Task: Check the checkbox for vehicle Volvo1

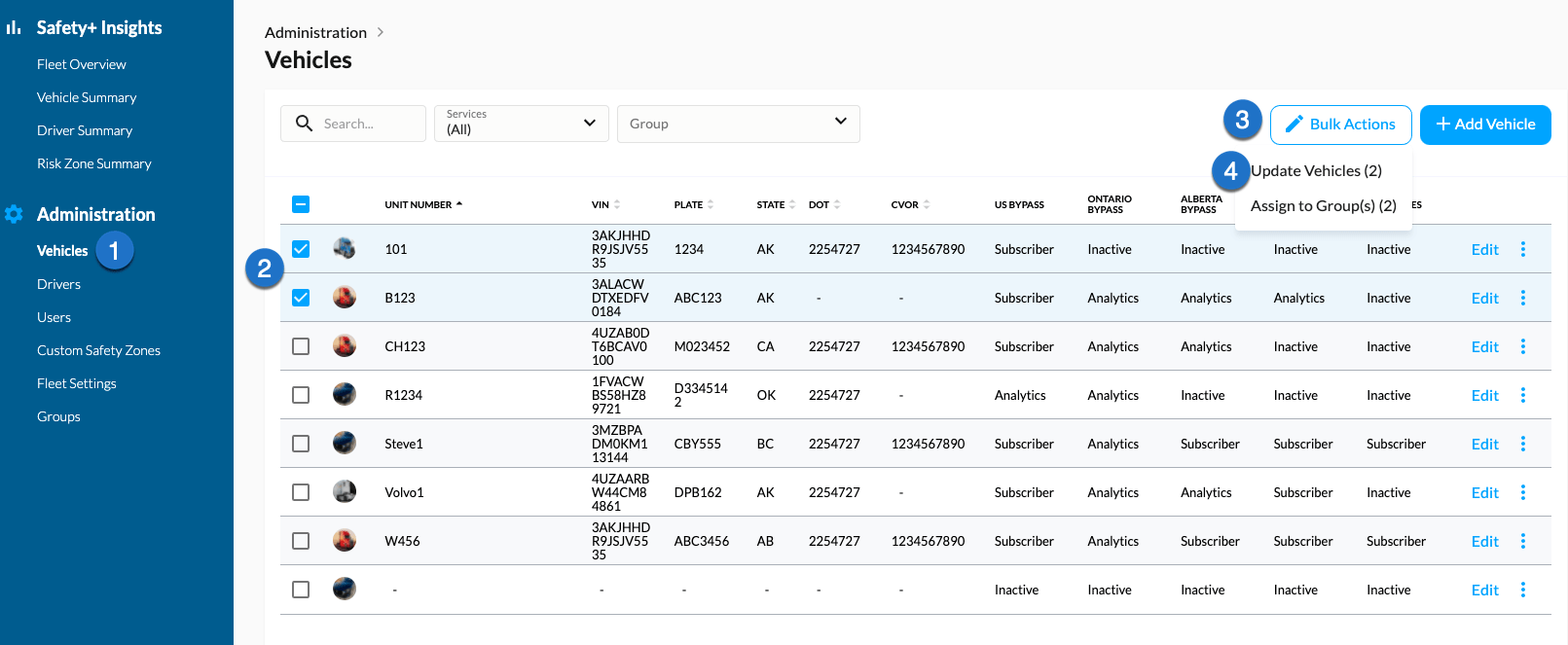Action: pyautogui.click(x=301, y=492)
